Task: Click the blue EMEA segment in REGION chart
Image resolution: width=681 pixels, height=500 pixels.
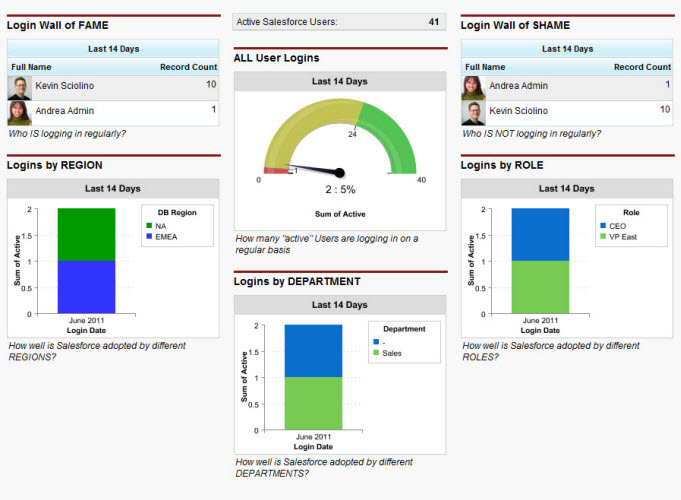Action: 86,287
